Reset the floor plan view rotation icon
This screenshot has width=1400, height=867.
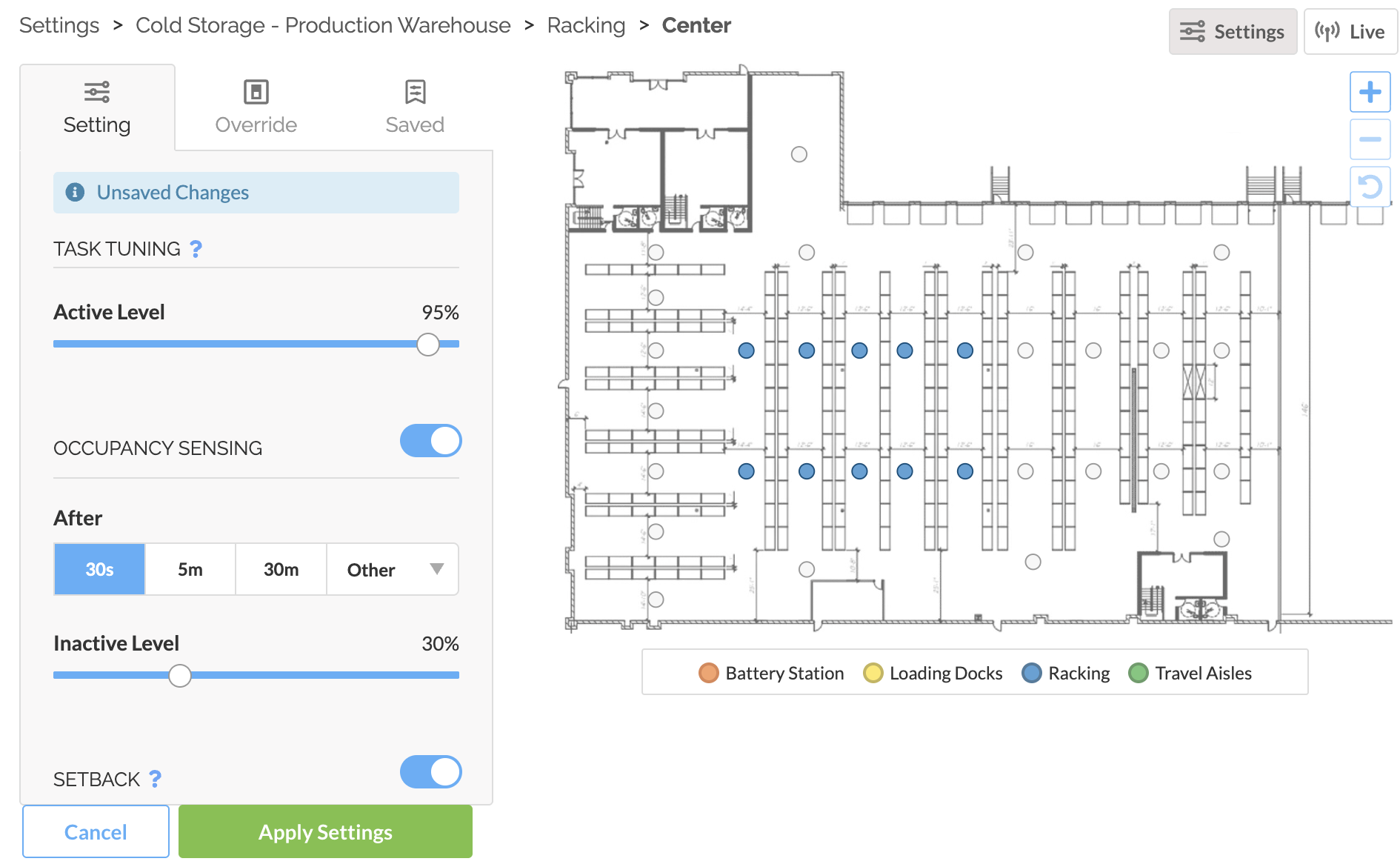(1370, 187)
